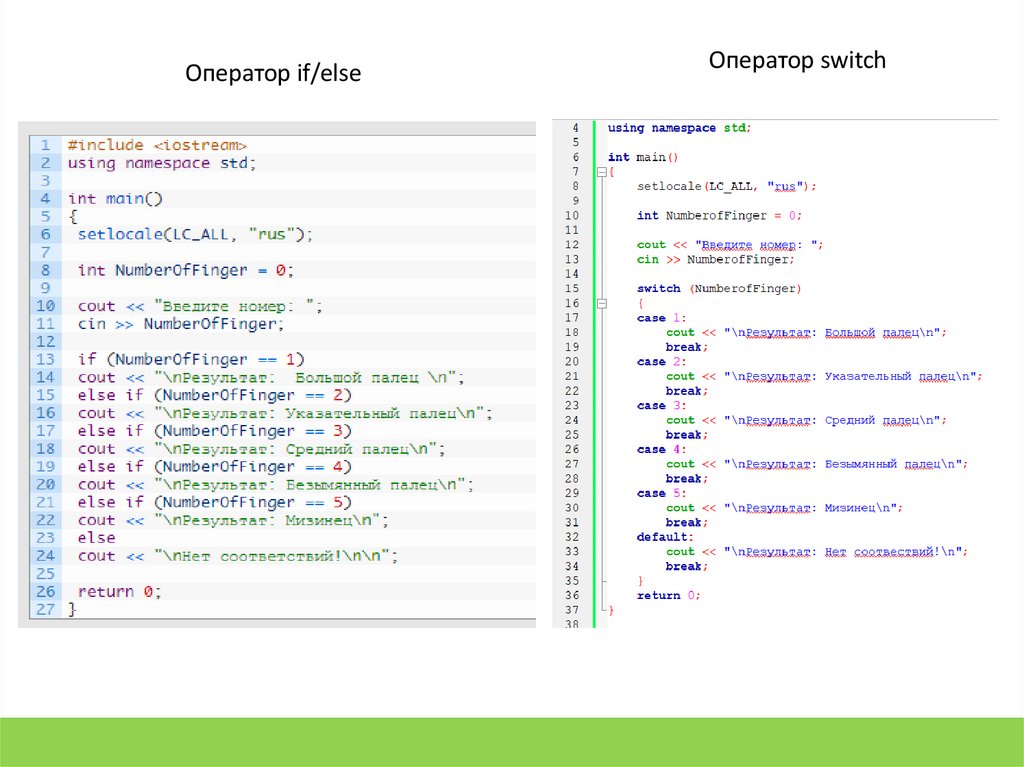Click 'int main()' in the if/else listing
This screenshot has width=1024, height=767.
point(115,199)
